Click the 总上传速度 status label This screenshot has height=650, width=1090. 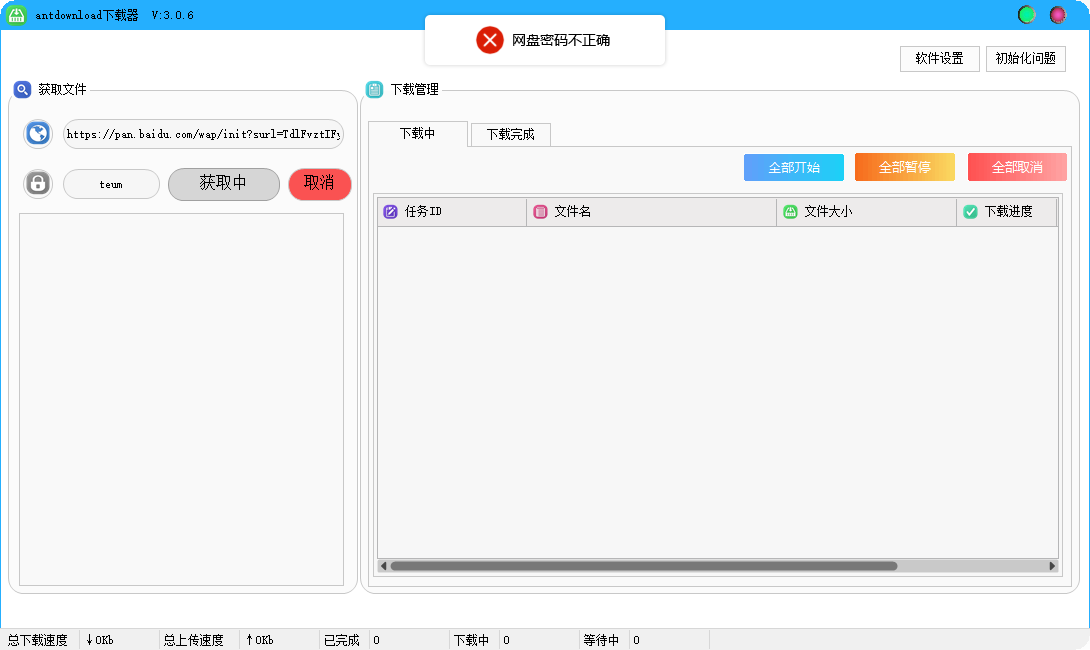click(193, 640)
